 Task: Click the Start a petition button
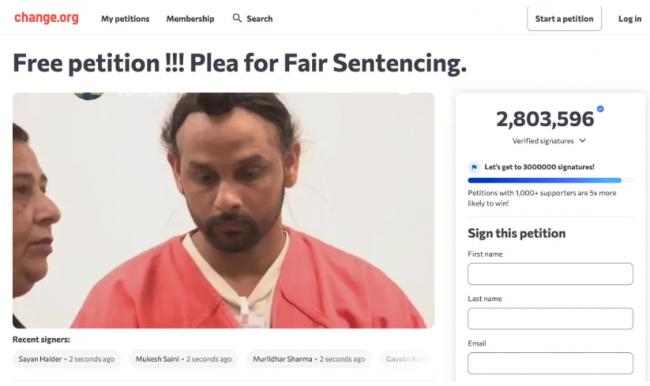point(564,19)
